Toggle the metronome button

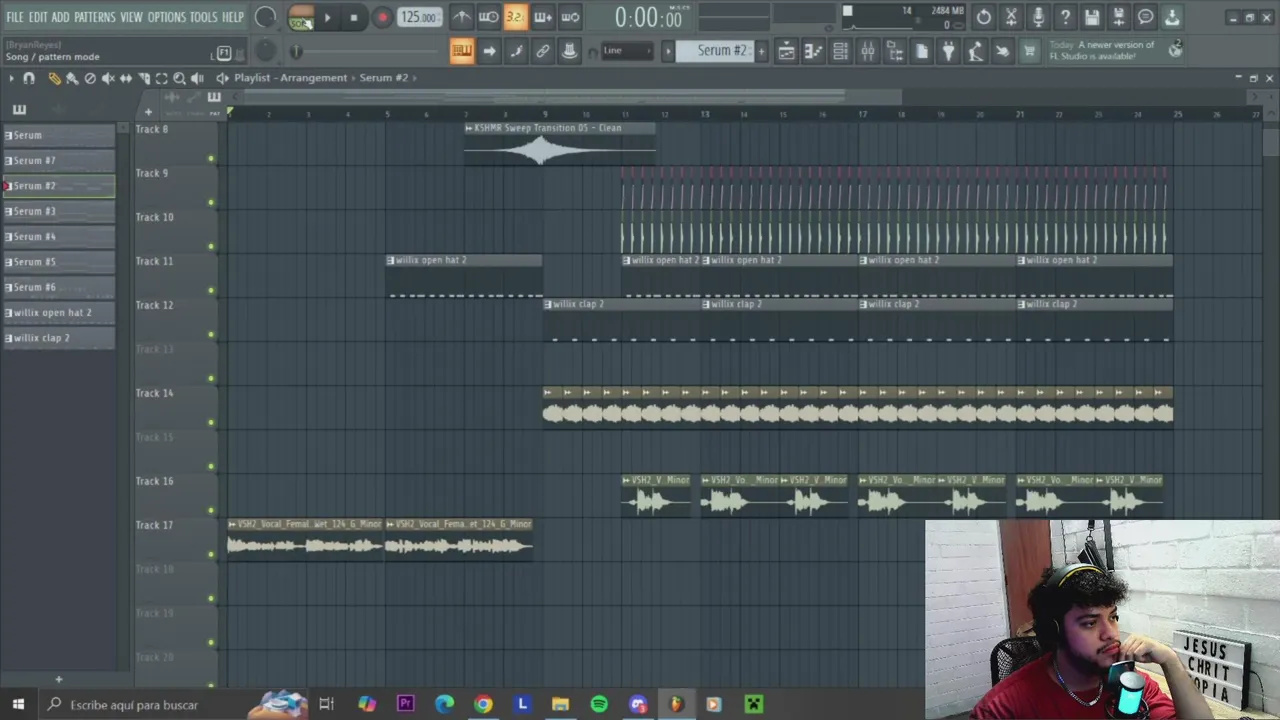pyautogui.click(x=461, y=17)
